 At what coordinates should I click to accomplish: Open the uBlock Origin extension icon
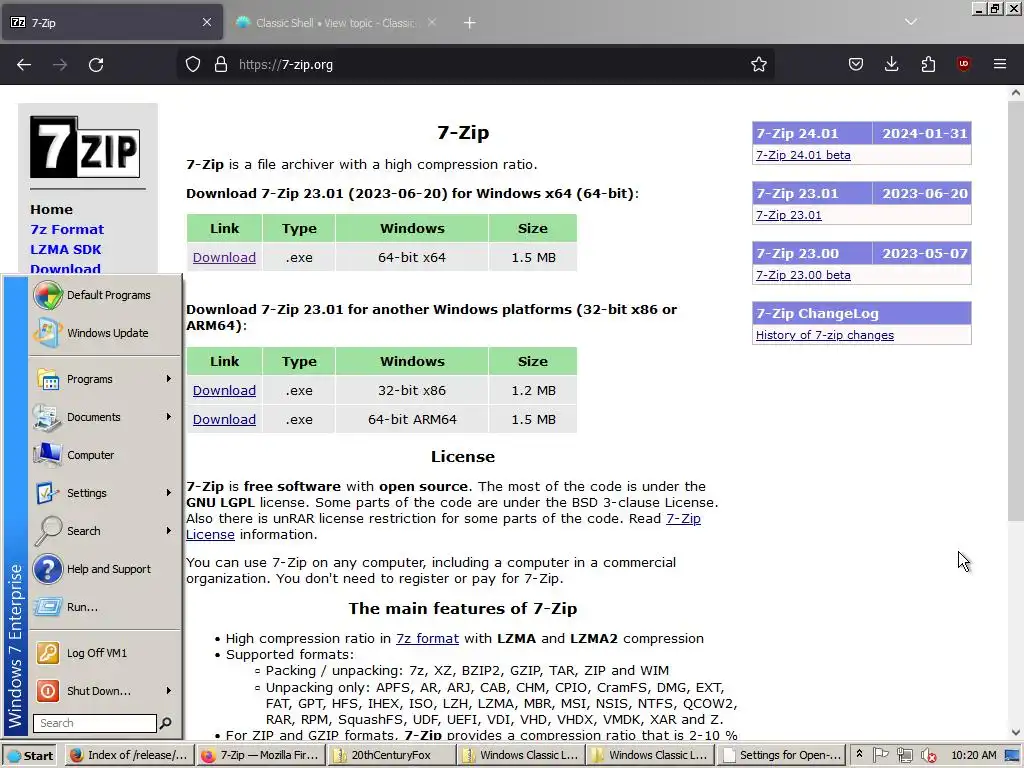[964, 64]
